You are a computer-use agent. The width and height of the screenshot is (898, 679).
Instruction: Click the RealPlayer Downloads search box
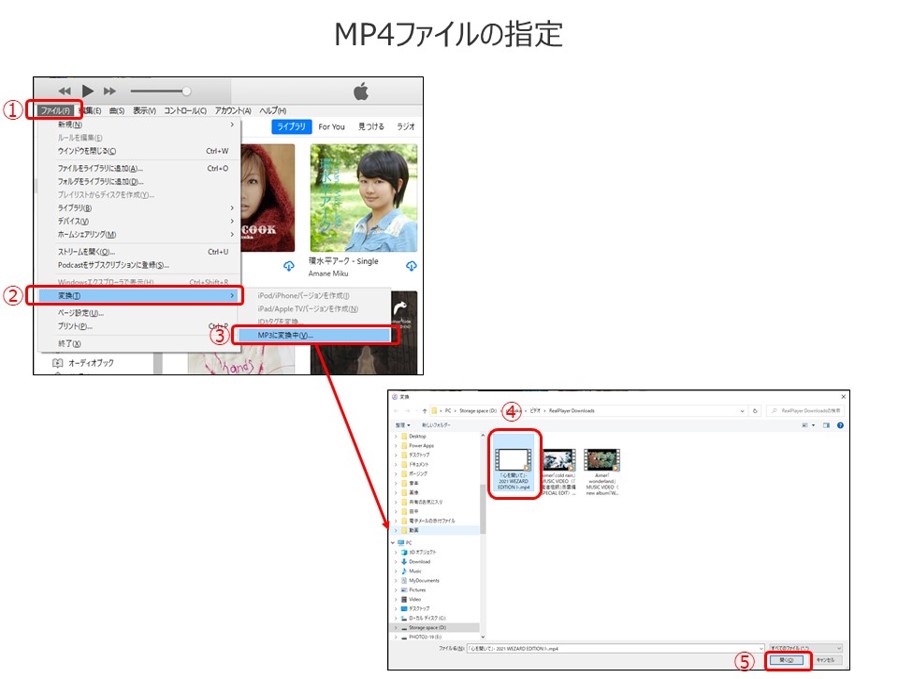tap(805, 411)
